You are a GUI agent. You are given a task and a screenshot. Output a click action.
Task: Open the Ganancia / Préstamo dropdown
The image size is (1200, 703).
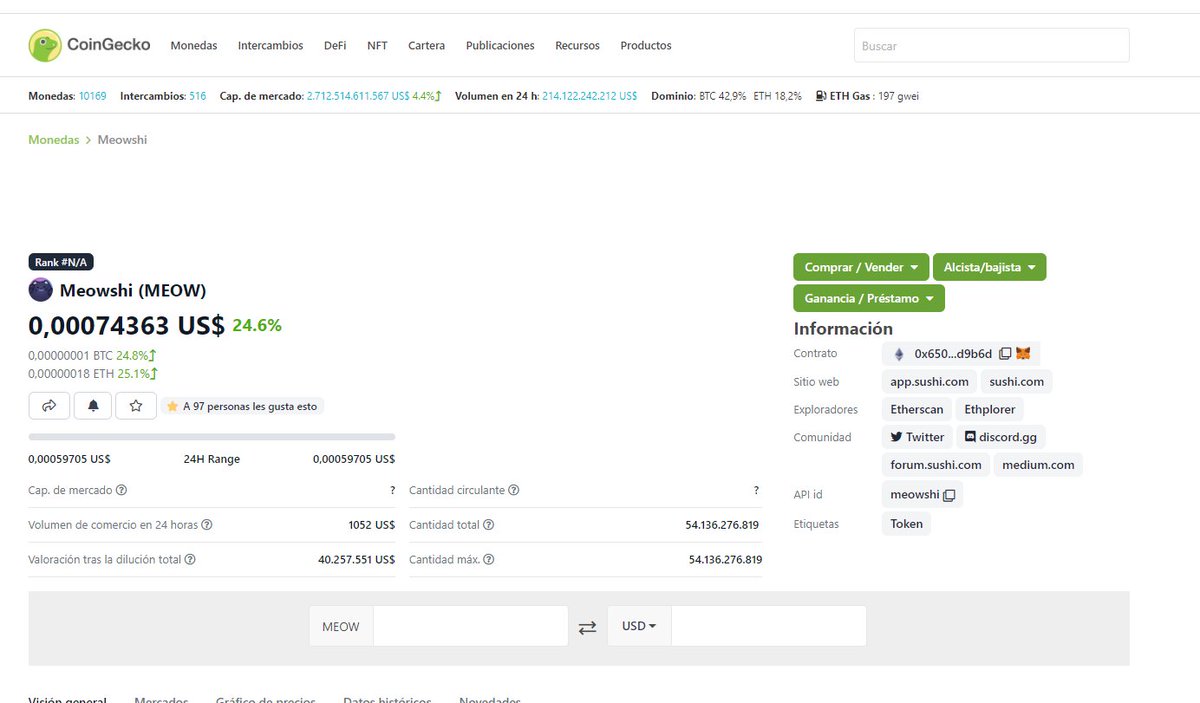(x=869, y=298)
